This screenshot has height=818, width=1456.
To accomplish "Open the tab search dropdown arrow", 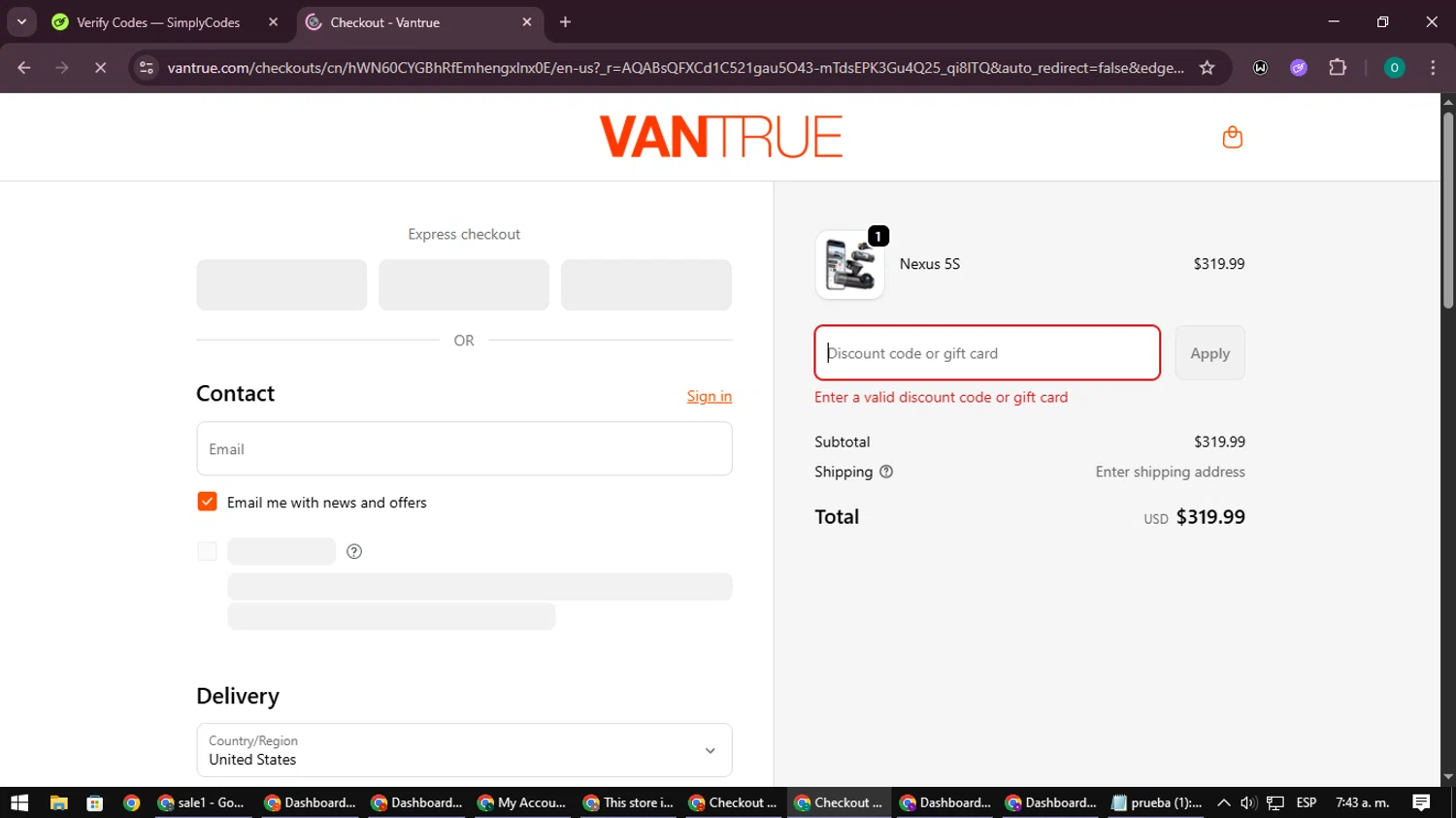I will tap(21, 21).
